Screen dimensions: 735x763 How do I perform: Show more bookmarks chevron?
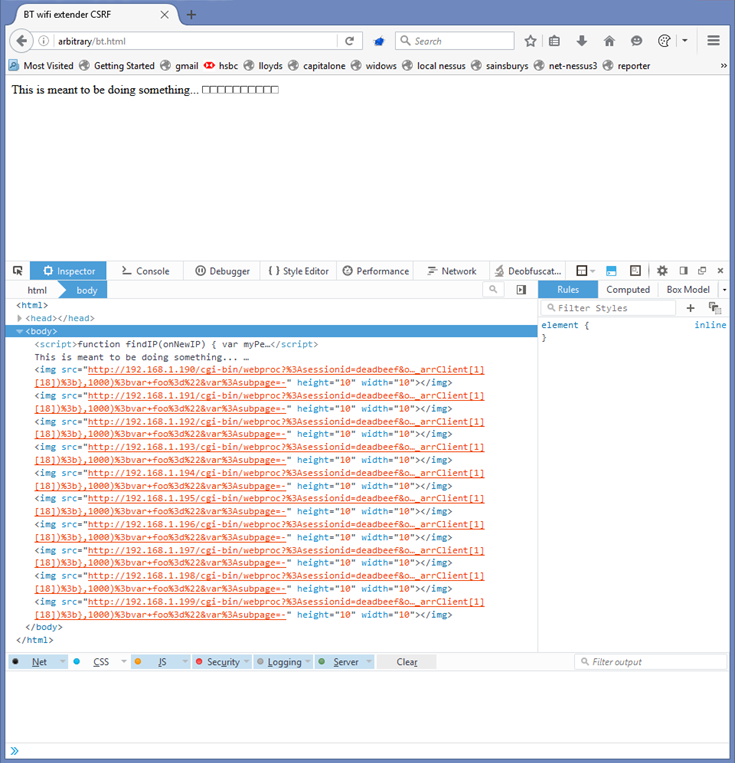pyautogui.click(x=724, y=66)
